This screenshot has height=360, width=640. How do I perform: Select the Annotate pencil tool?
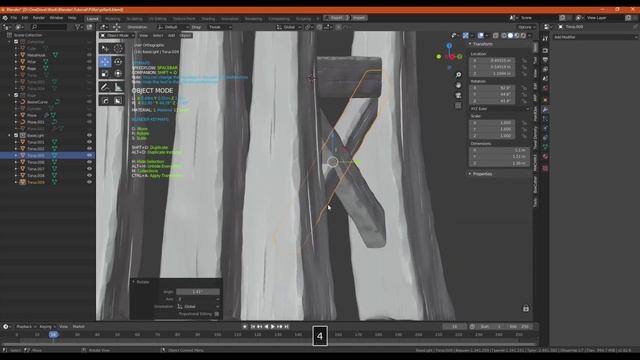coord(105,87)
